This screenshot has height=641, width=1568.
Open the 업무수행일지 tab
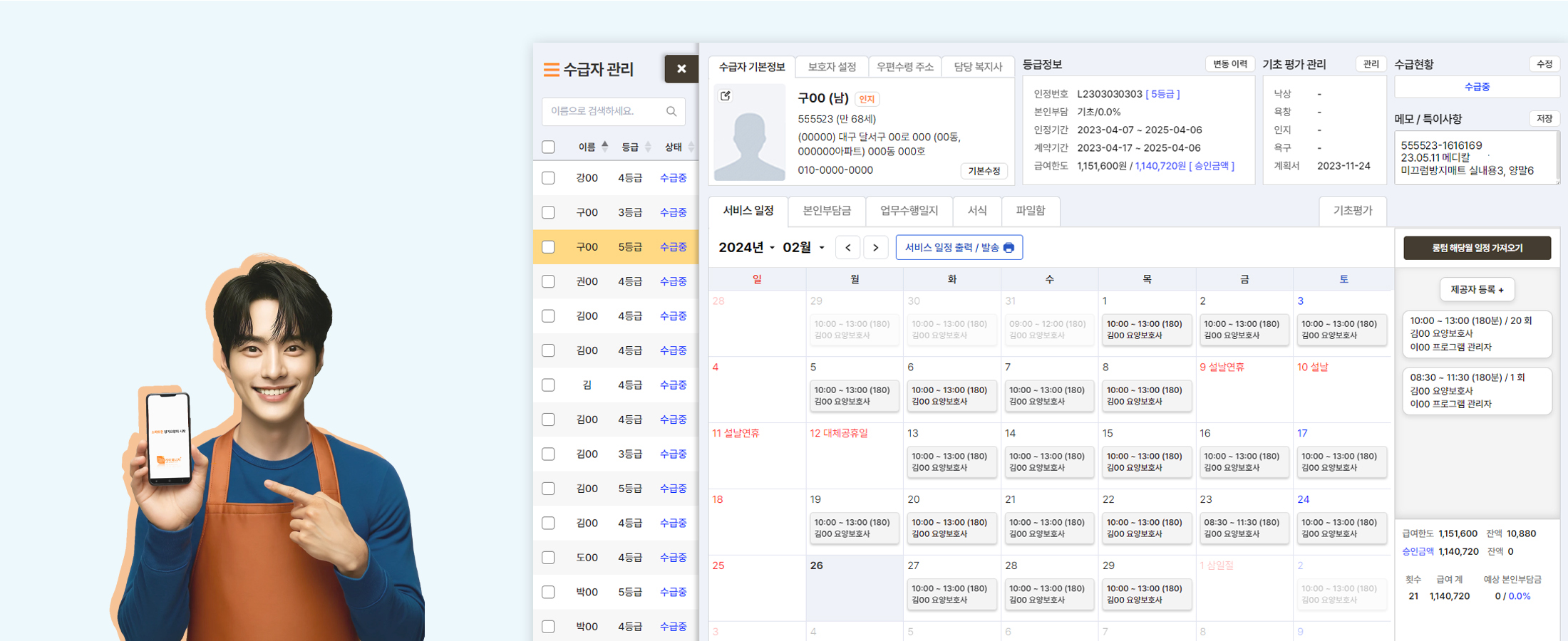coord(909,211)
